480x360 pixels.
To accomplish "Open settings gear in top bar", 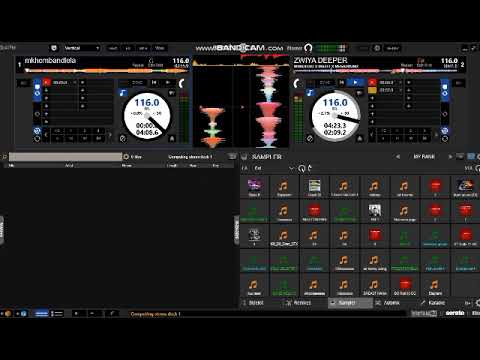I will tap(377, 48).
